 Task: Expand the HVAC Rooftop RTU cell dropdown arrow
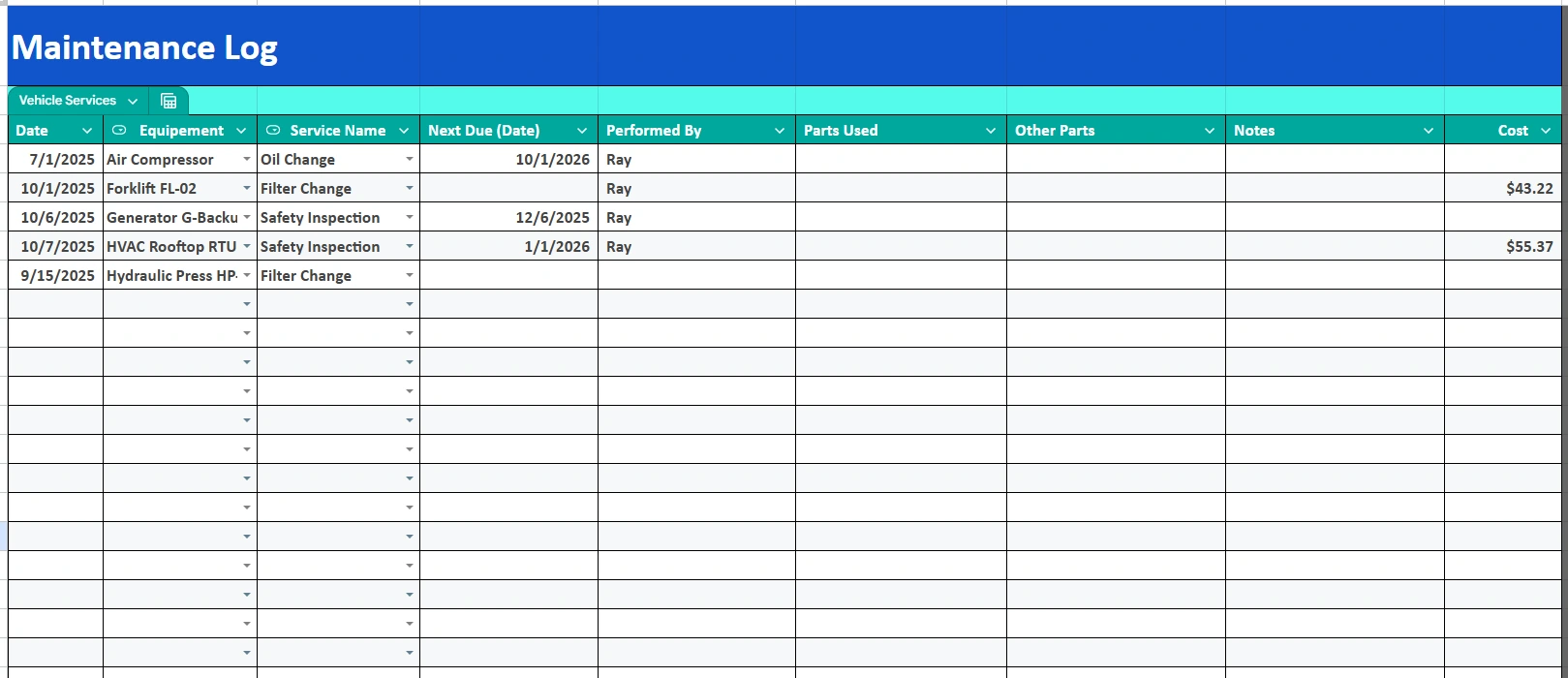click(247, 246)
